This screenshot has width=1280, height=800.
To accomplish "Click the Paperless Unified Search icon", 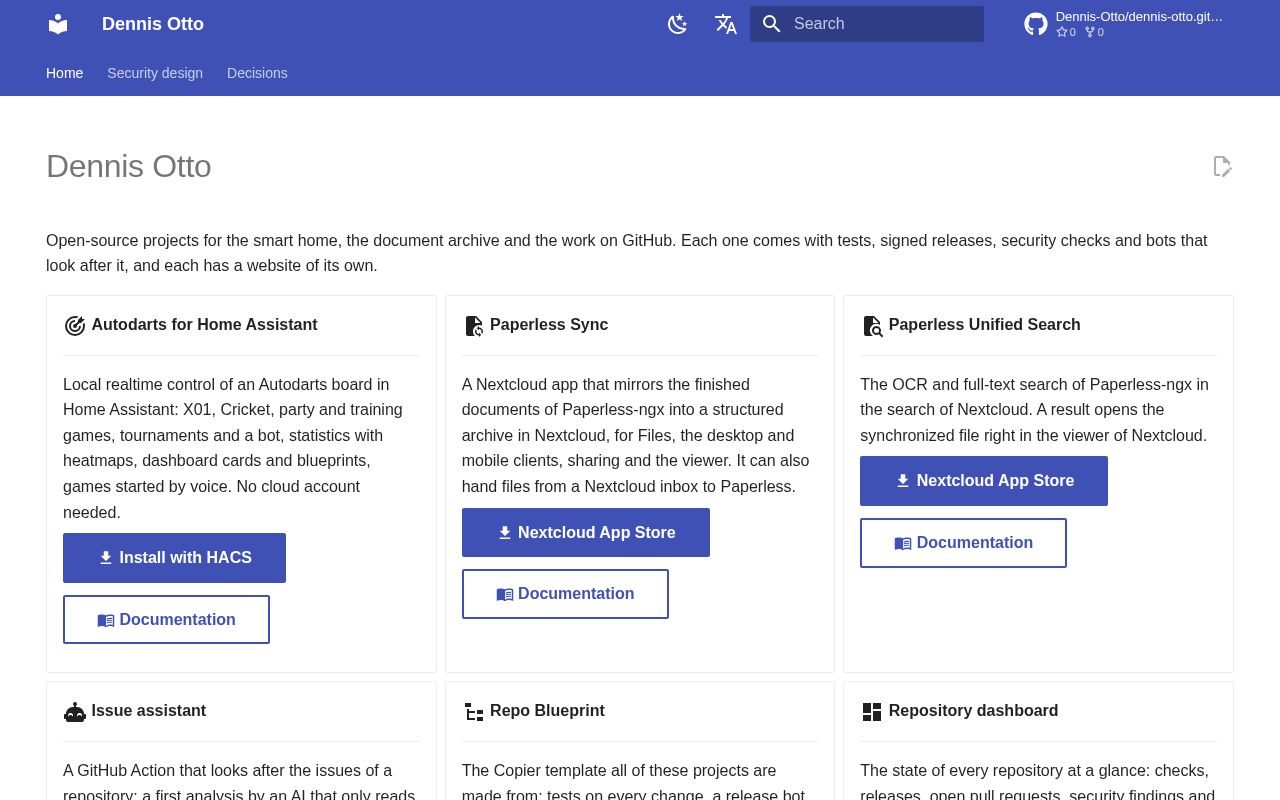I will point(873,326).
